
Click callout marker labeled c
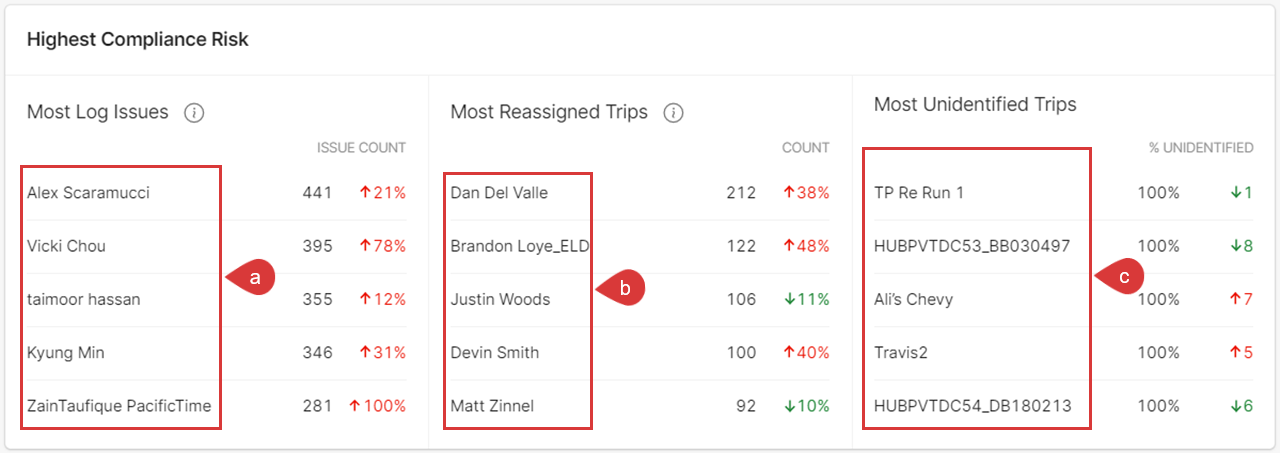1122,278
